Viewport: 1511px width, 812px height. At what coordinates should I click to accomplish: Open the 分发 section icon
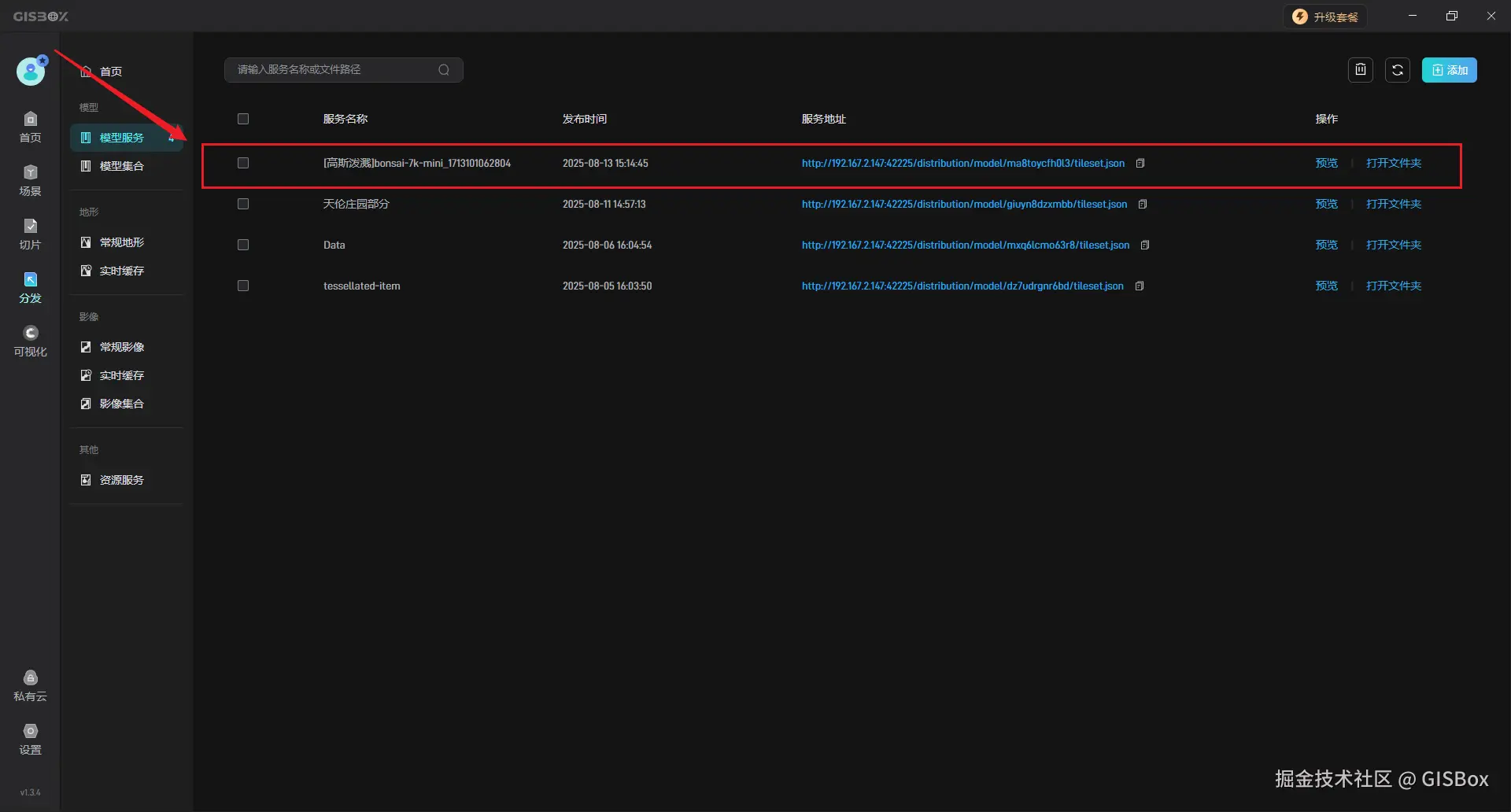(x=30, y=287)
